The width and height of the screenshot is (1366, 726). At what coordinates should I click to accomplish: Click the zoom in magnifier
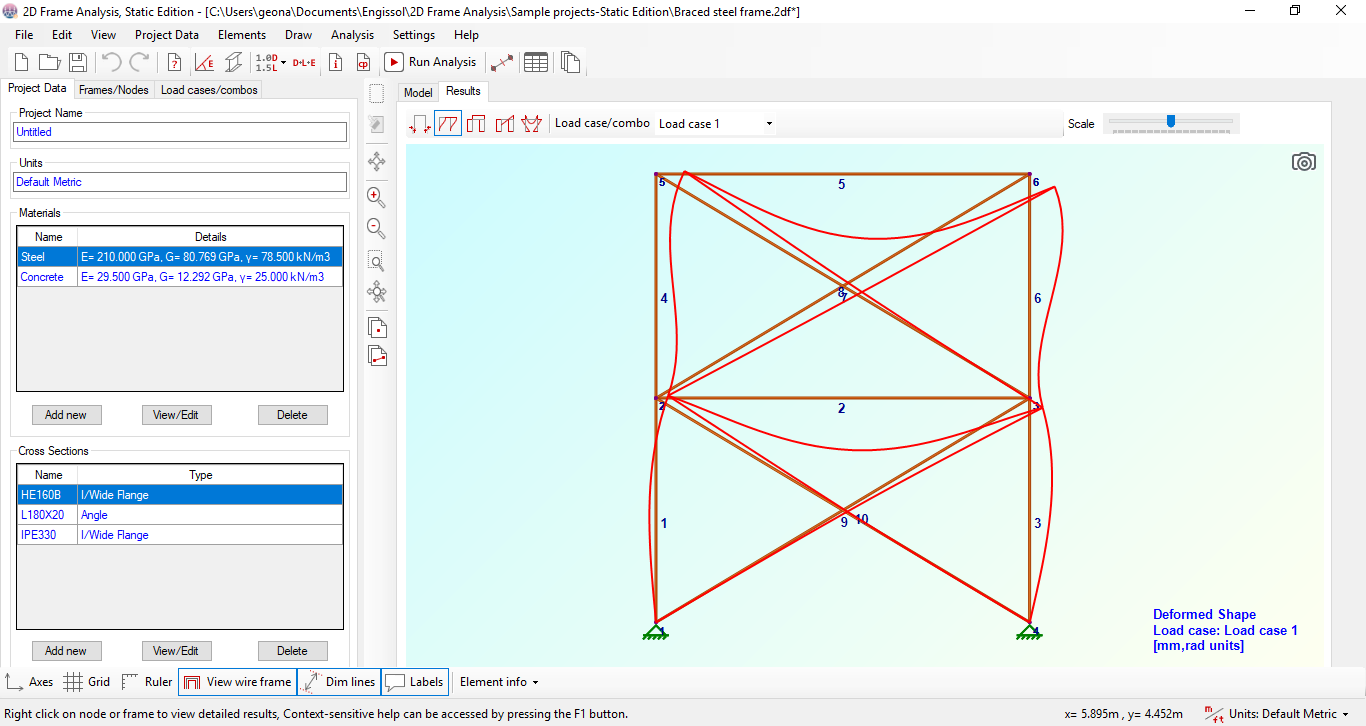click(x=376, y=196)
